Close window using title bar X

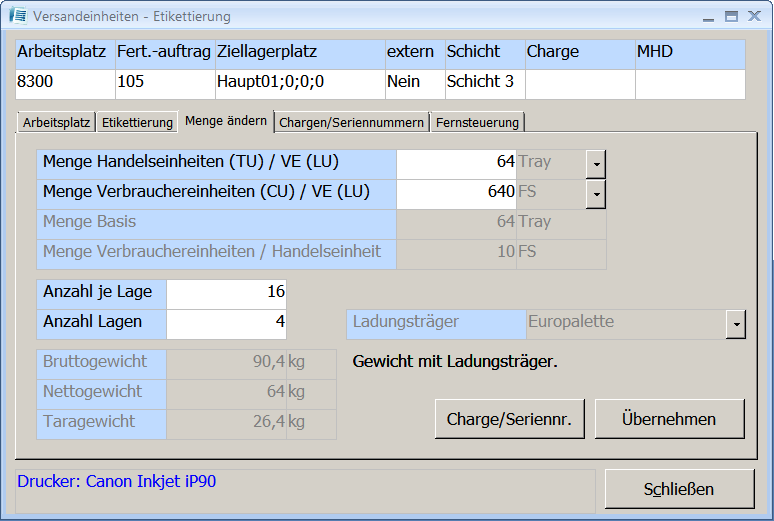pos(753,17)
